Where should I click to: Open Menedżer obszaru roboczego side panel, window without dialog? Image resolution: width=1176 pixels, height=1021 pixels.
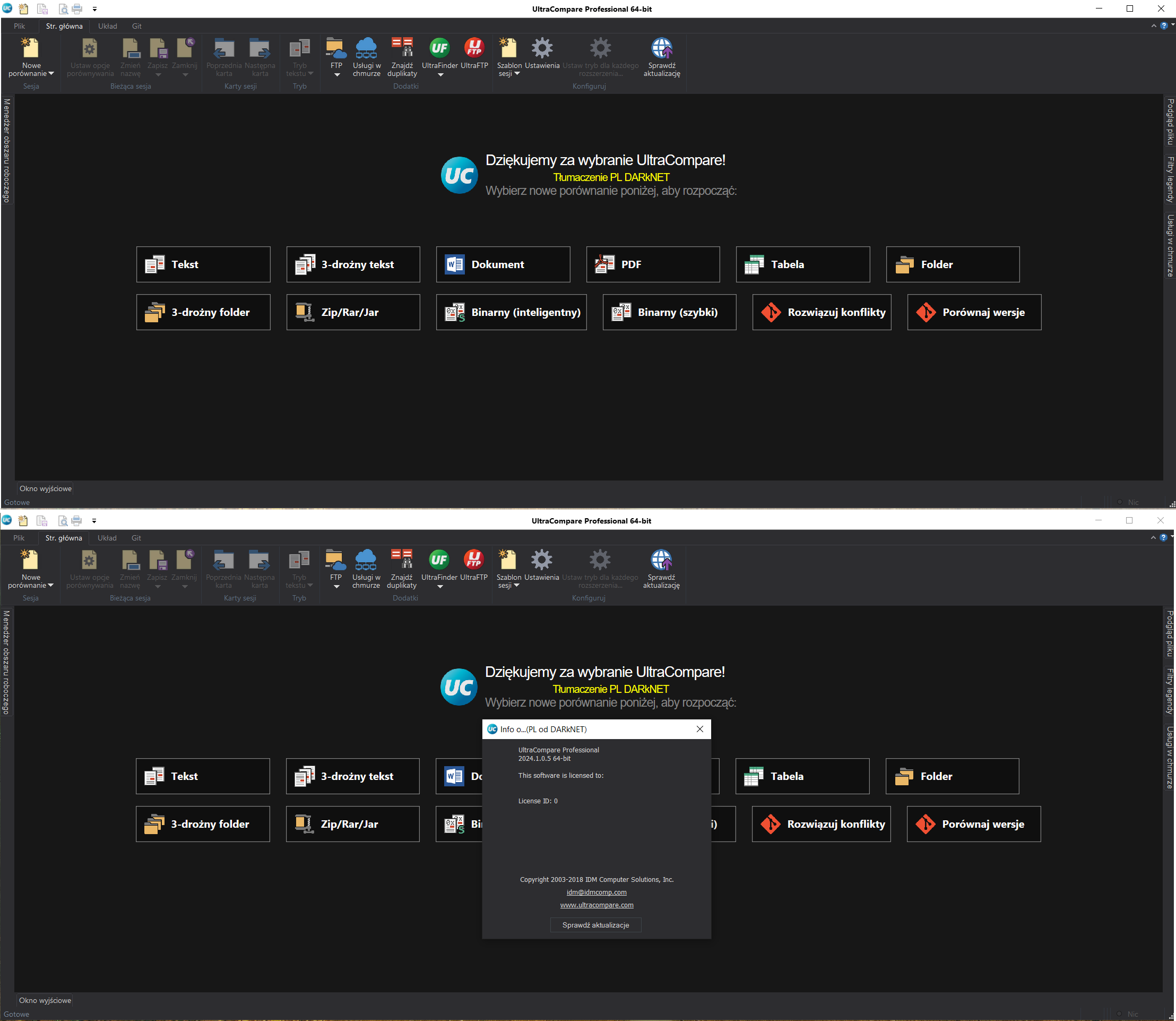click(x=7, y=150)
